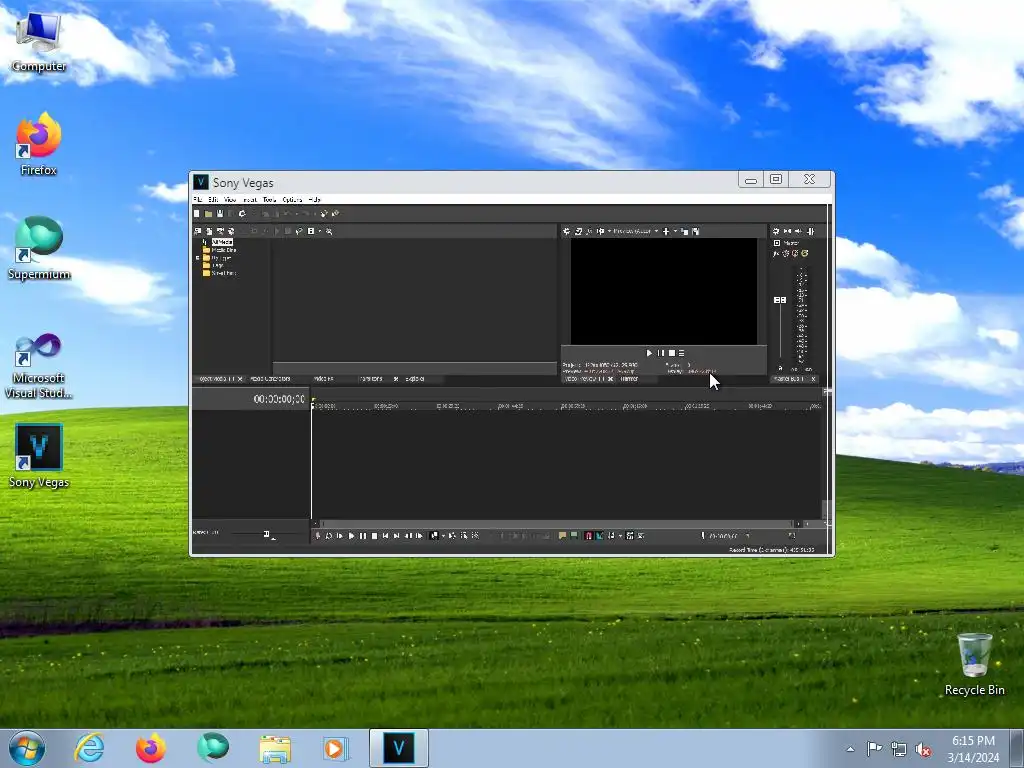Screen dimensions: 1024x768
Task: Open edit tool dropdown arrow in transport
Action: tap(443, 536)
